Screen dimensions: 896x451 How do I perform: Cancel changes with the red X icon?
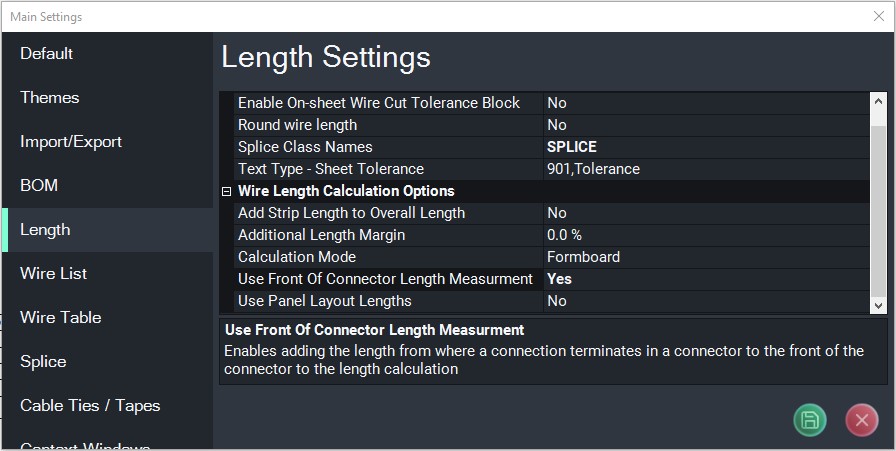862,420
